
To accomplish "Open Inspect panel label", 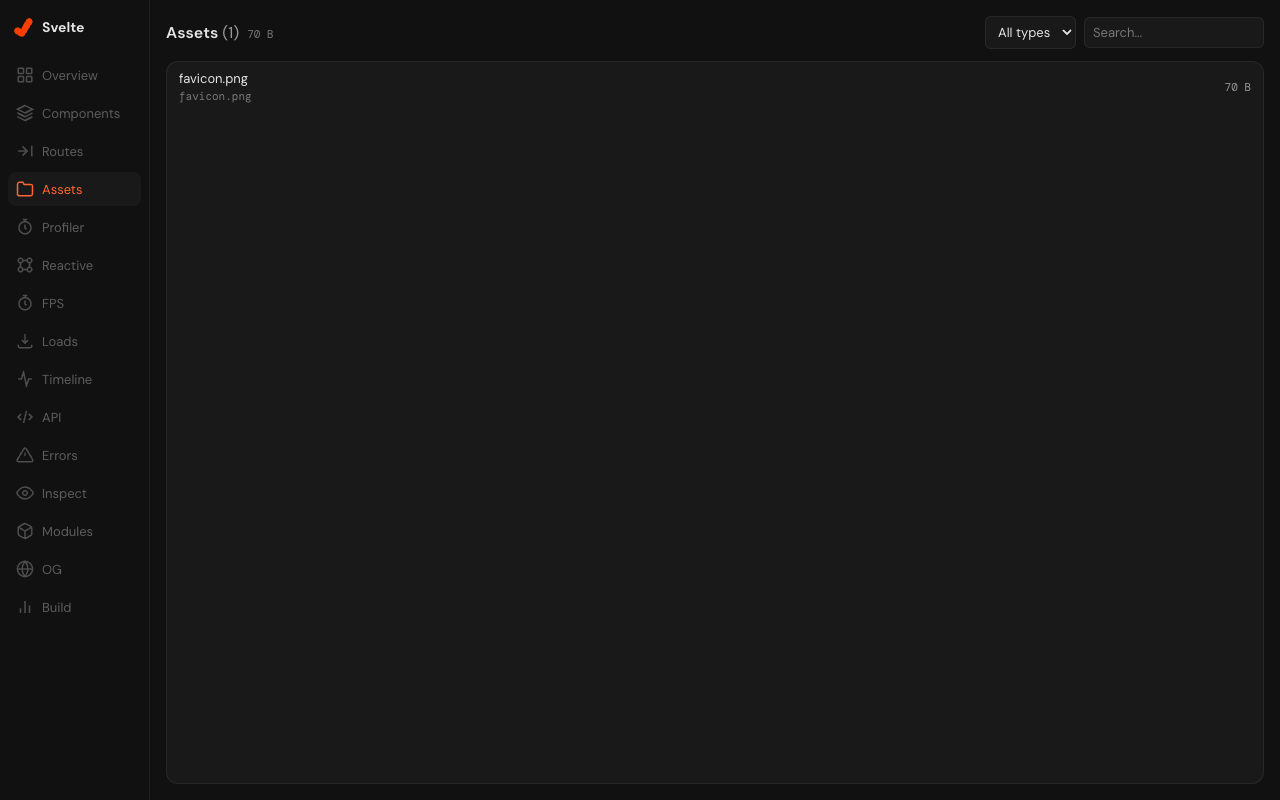I will pos(64,493).
